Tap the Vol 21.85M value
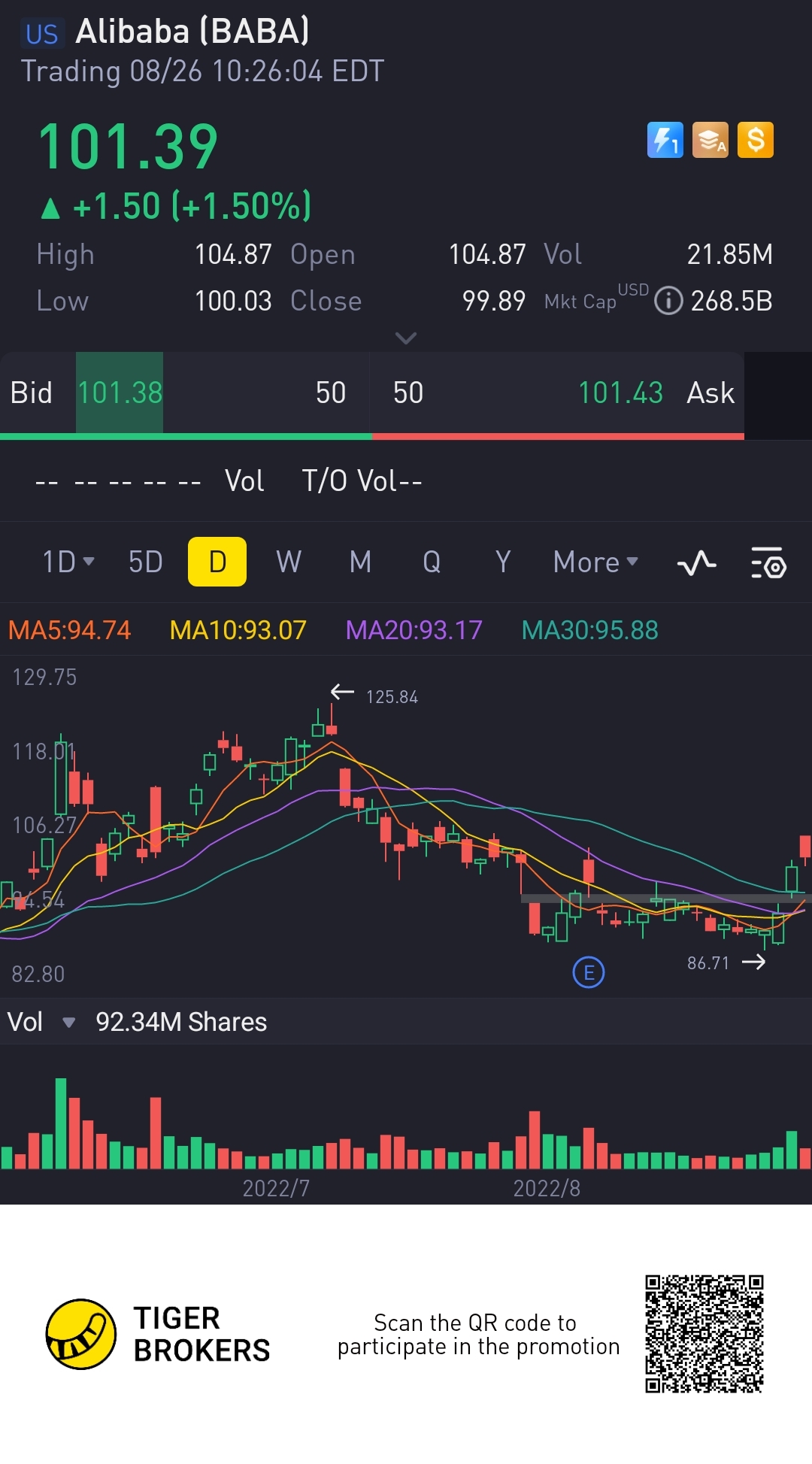 pyautogui.click(x=730, y=254)
